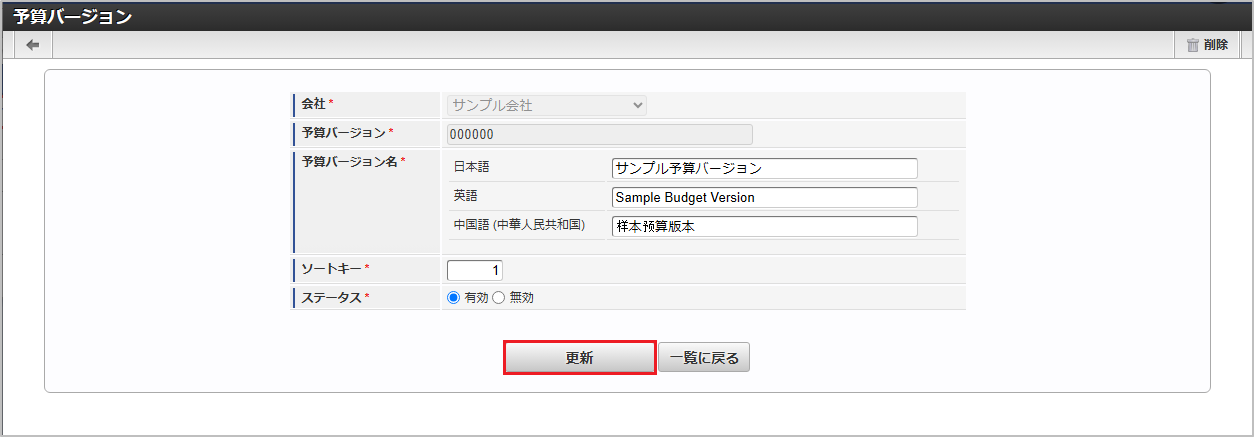Click the 予算バージョン page title

[x=73, y=16]
